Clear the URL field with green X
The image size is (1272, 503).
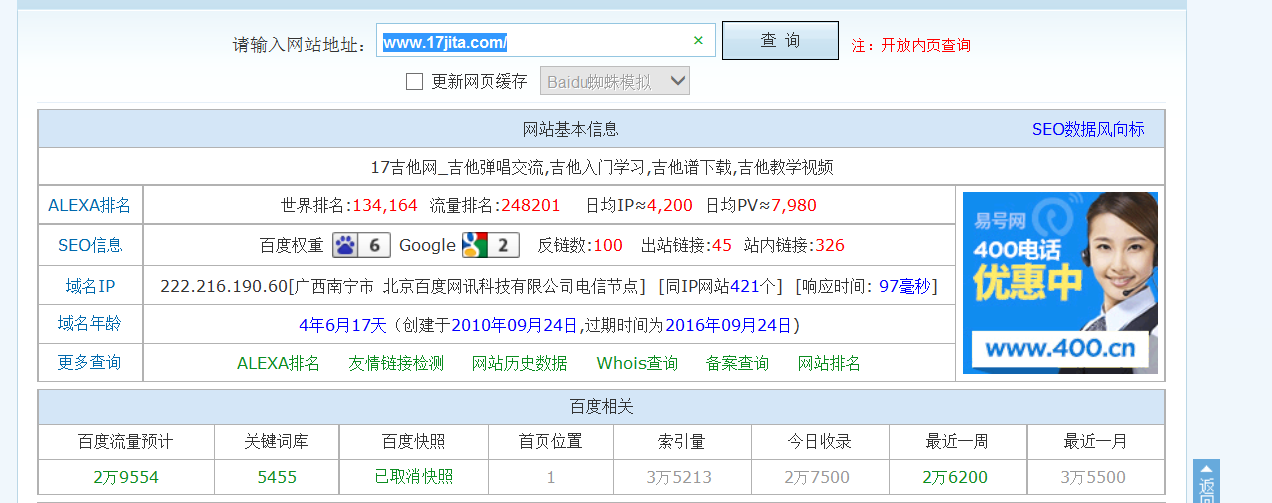698,41
